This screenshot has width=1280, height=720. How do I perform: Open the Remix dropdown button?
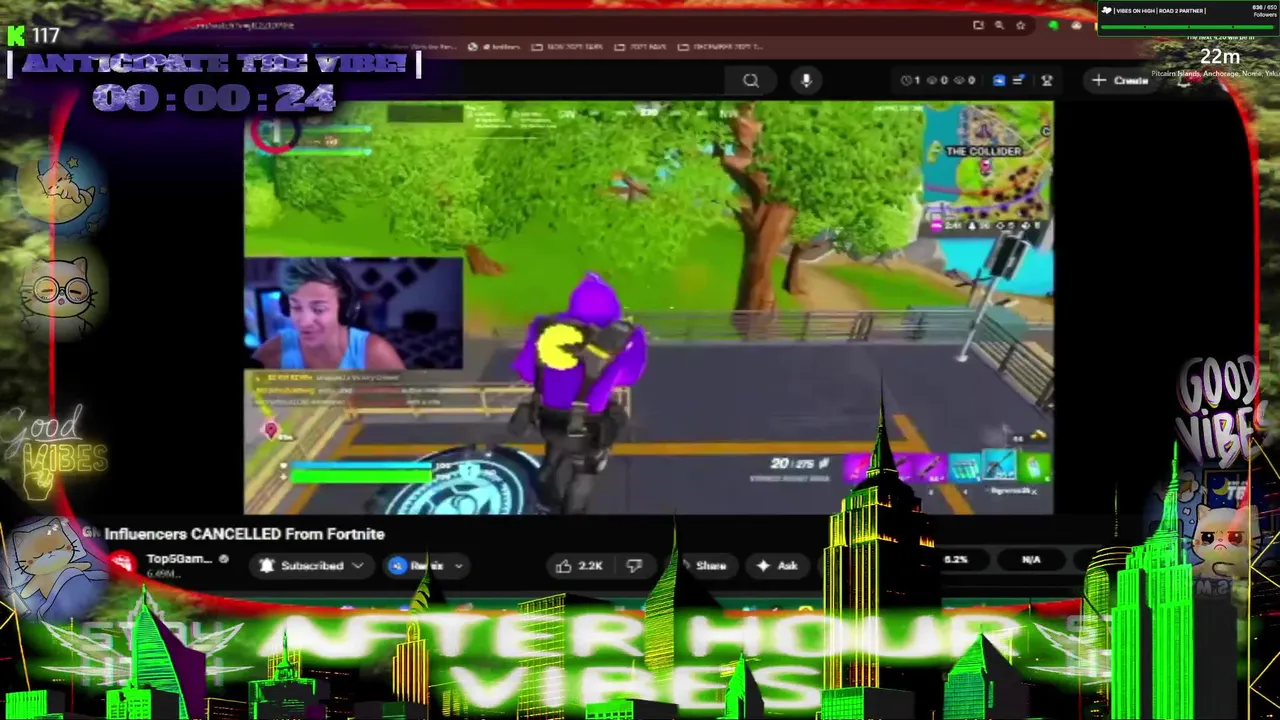pyautogui.click(x=427, y=566)
